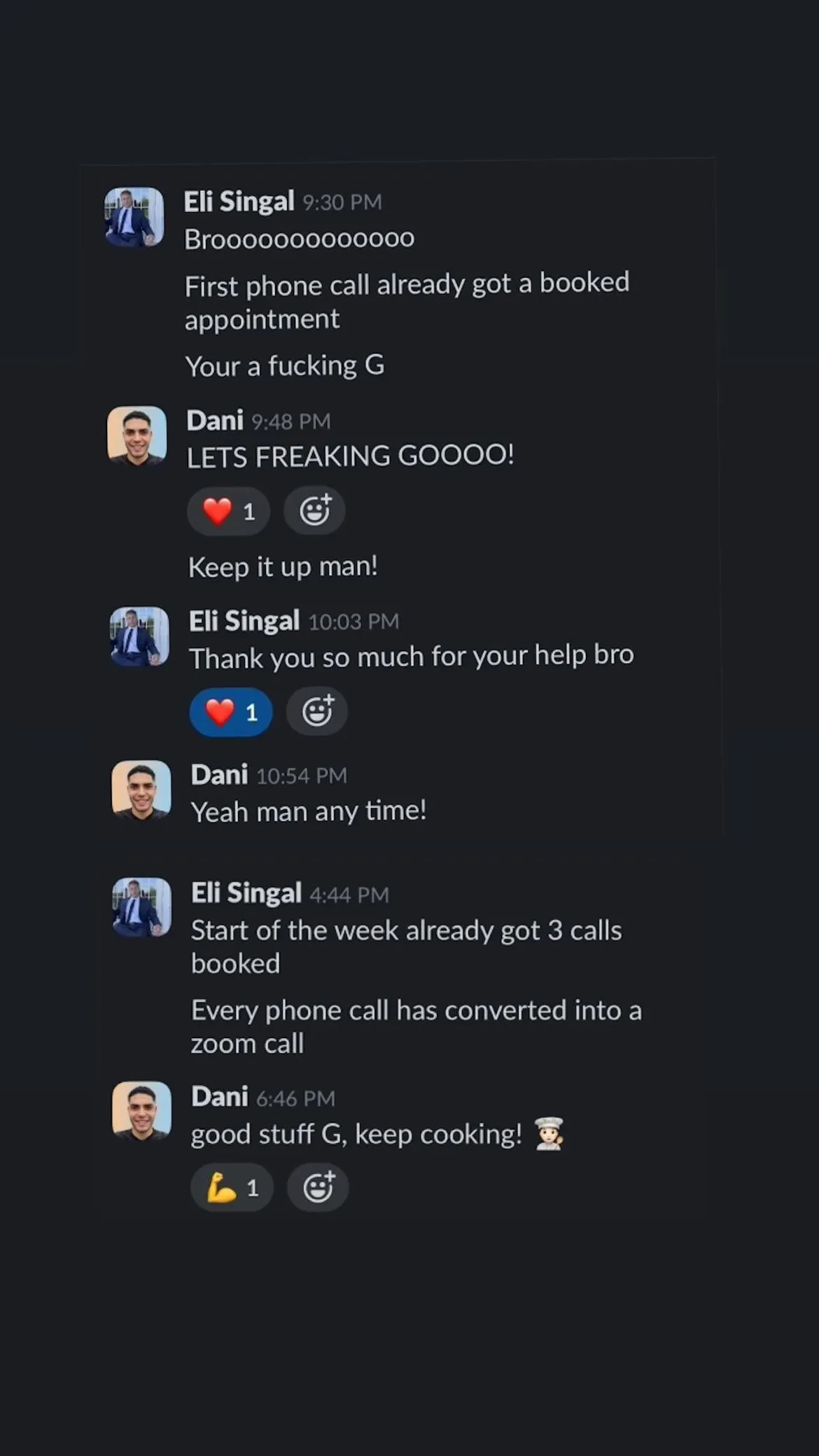Open Eli Singal's avatar on the 9:30 PM message
819x1456 pixels.
click(134, 217)
